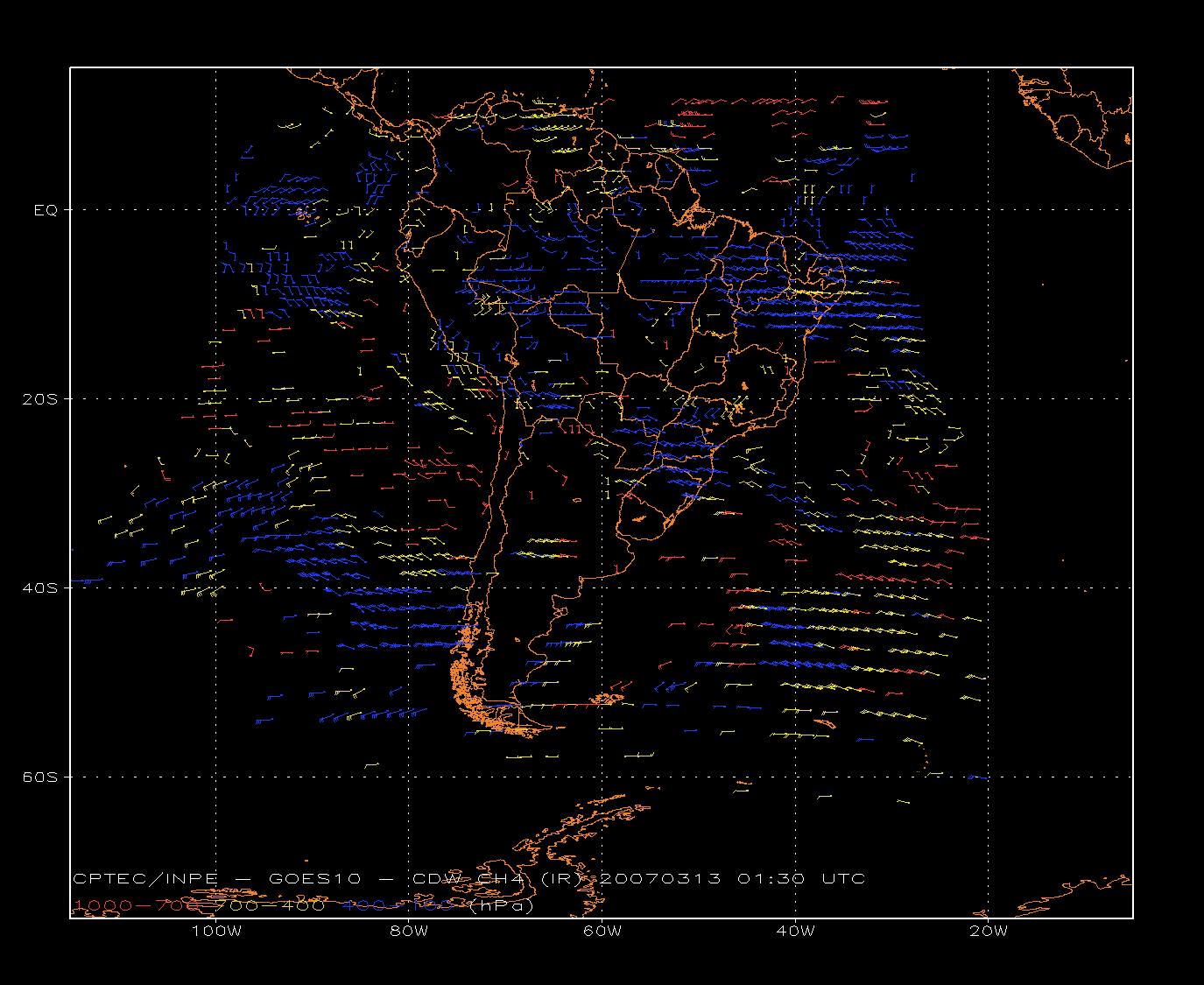The height and width of the screenshot is (985, 1204).
Task: Click the 100W longitude axis label
Action: [x=216, y=931]
